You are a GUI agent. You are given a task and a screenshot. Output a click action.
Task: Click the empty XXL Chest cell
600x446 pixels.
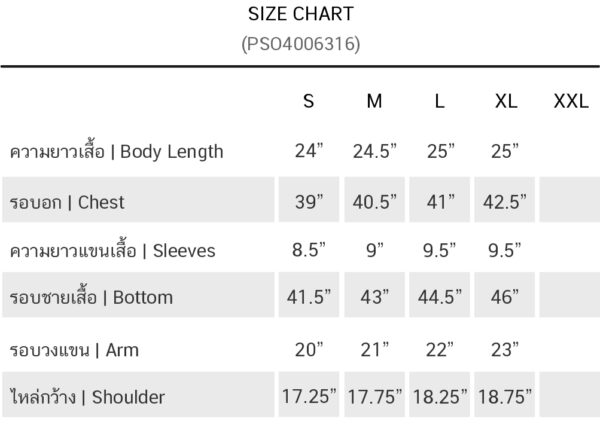[570, 202]
